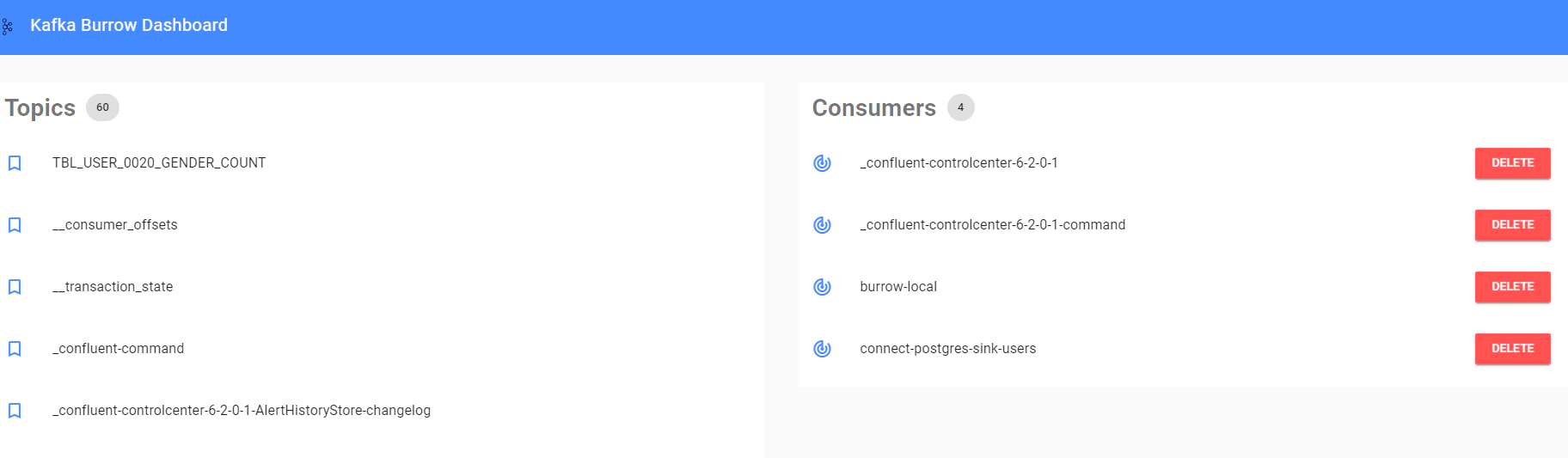Viewport: 1568px width, 458px height.
Task: Click the Kafka logo icon in header
Action: (7, 27)
